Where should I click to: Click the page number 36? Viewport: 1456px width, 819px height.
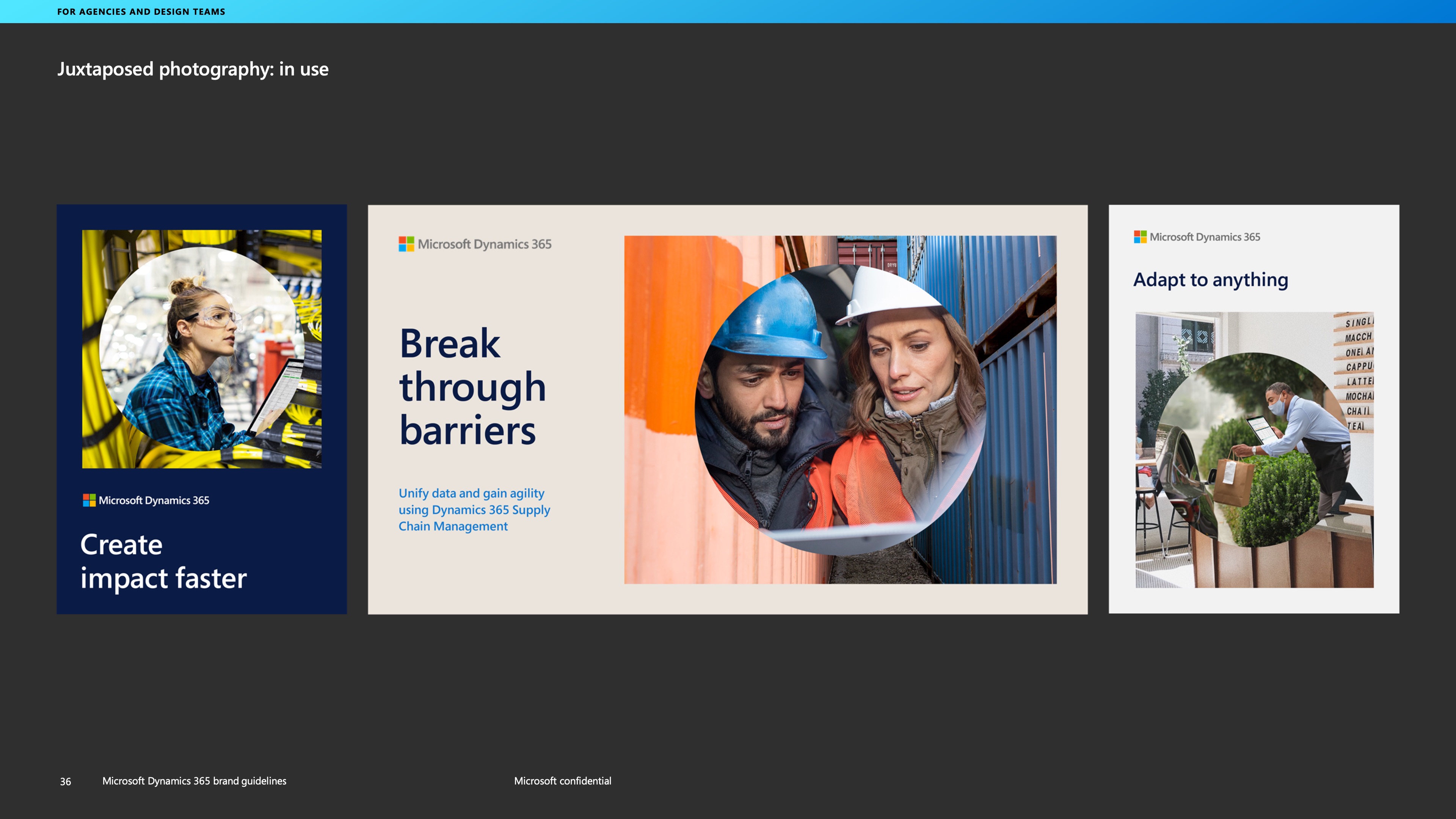tap(66, 782)
